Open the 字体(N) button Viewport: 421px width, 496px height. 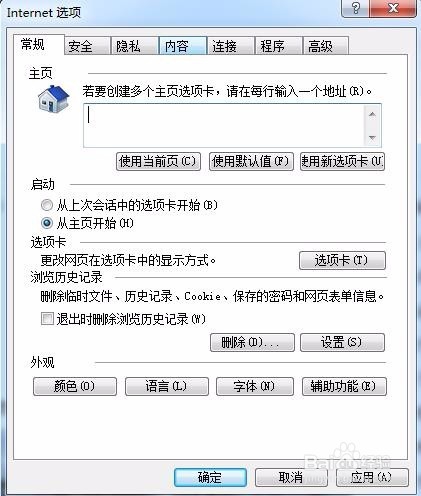255,386
